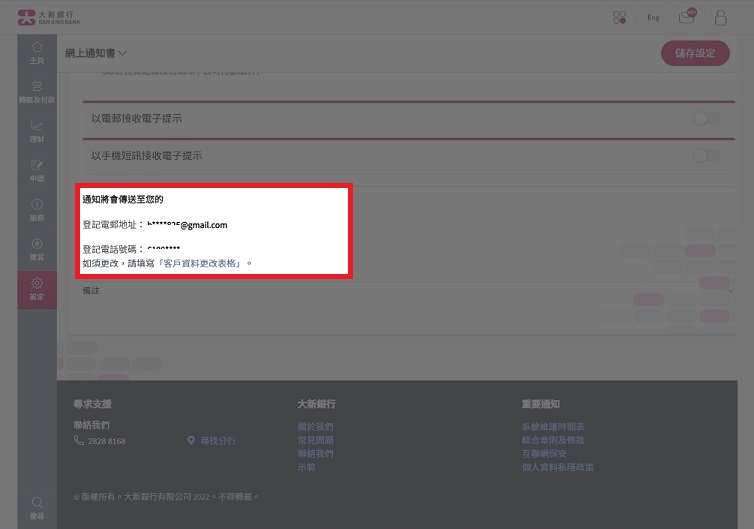Open the mail inbox icon in header
Image resolution: width=754 pixels, height=529 pixels.
click(686, 17)
